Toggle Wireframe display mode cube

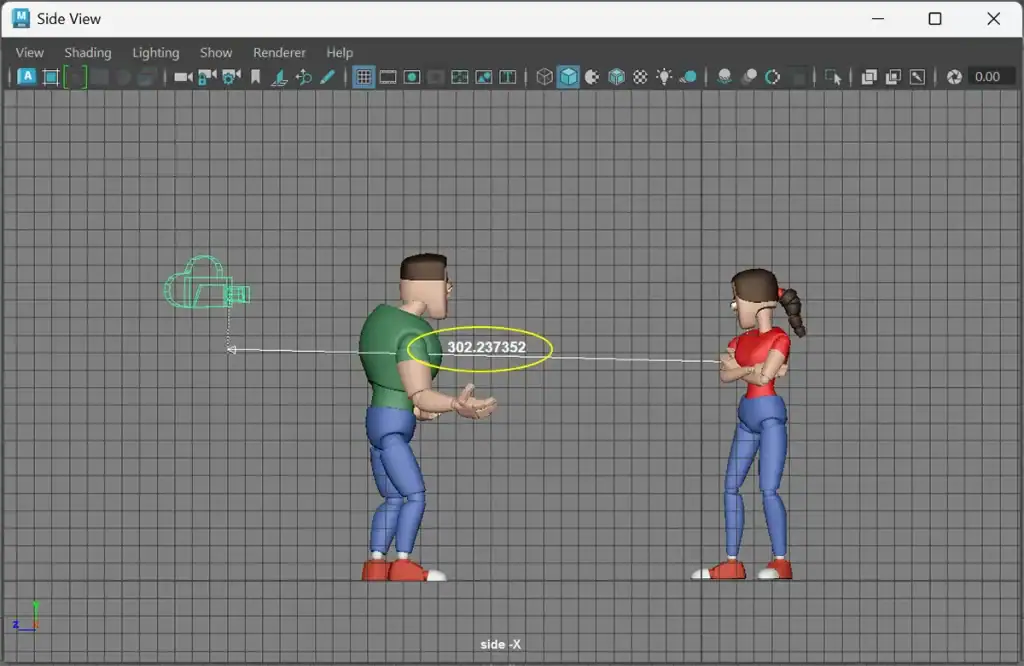pos(544,77)
